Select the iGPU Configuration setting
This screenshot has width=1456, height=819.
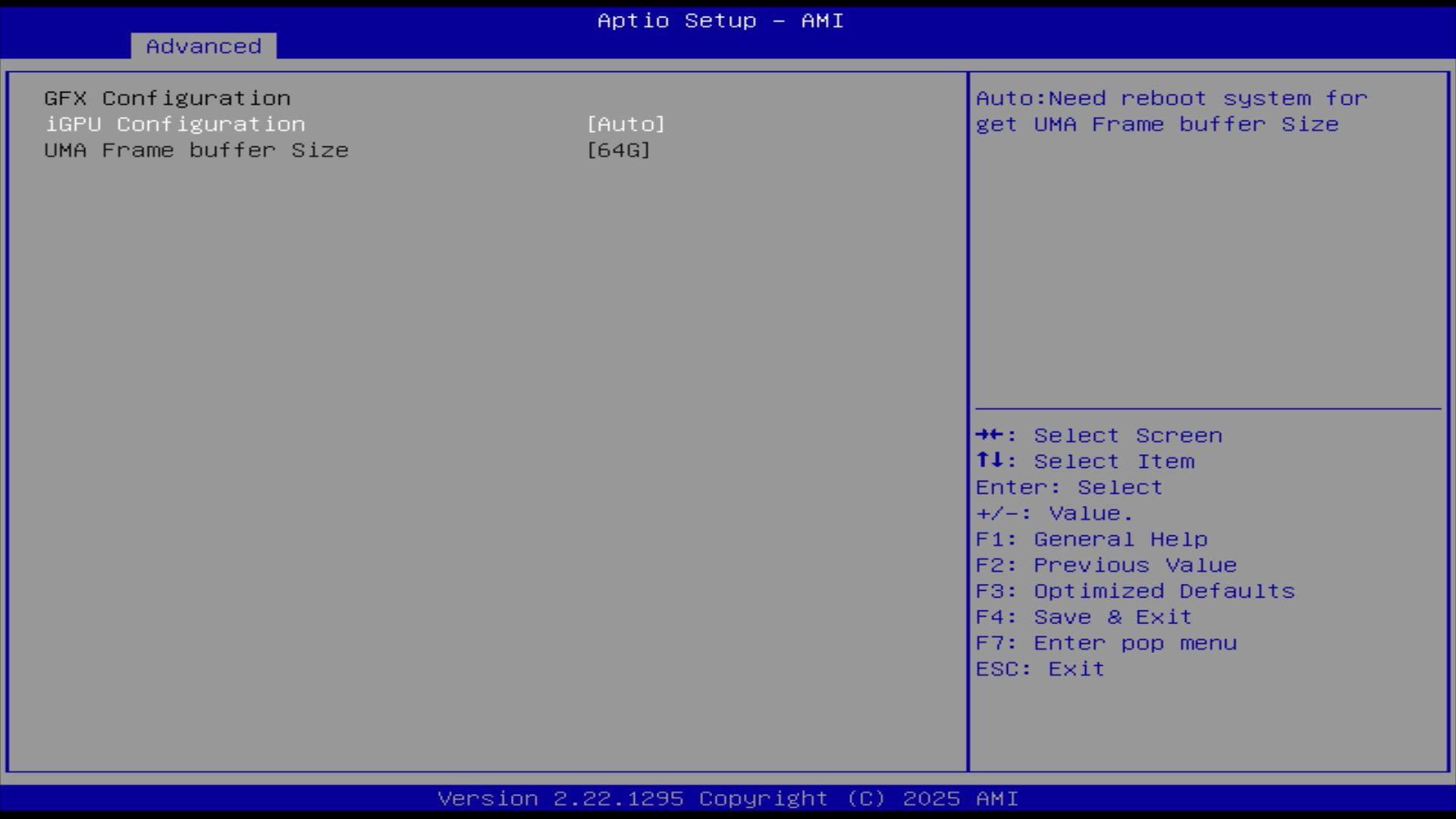tap(175, 124)
